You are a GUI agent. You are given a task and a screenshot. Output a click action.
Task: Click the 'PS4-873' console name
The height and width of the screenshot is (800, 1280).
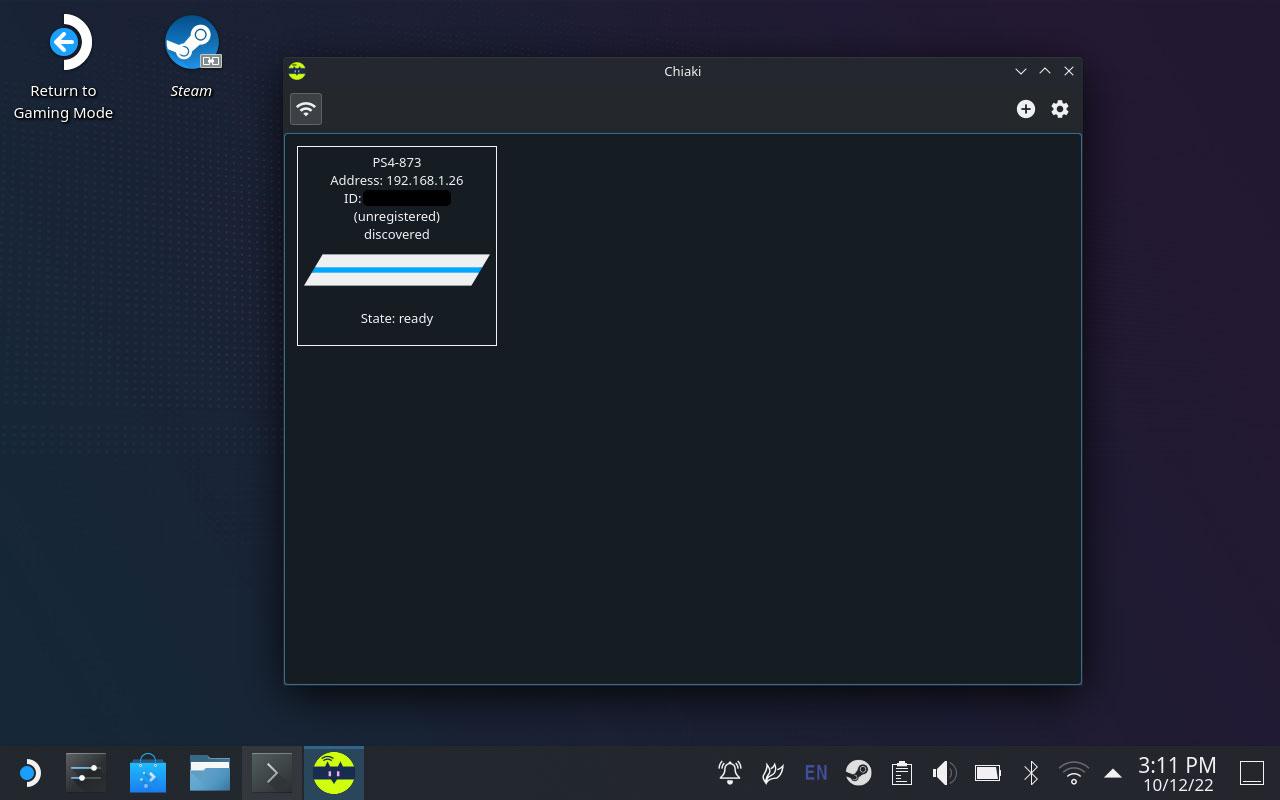pos(397,162)
